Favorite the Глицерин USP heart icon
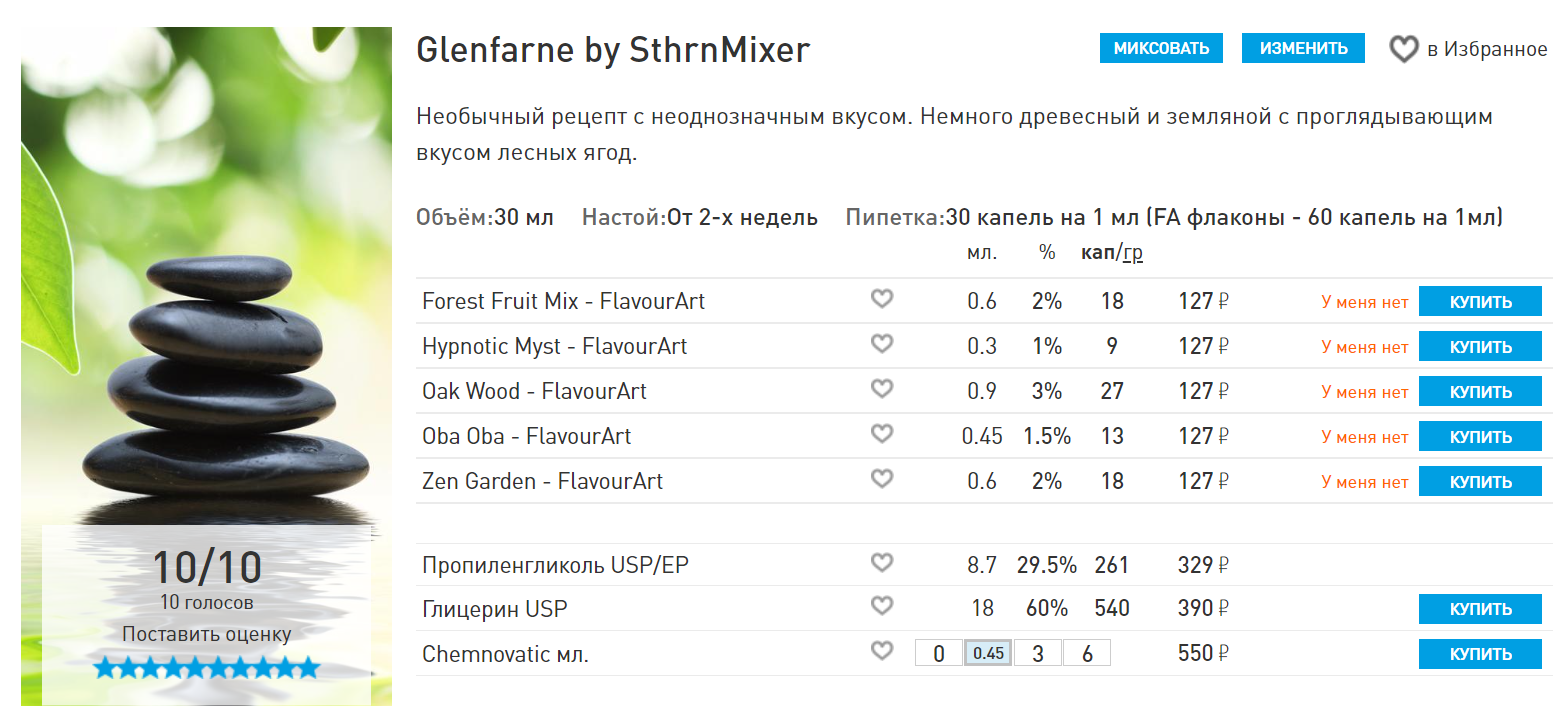Screen dimensions: 1568x706 (881, 606)
